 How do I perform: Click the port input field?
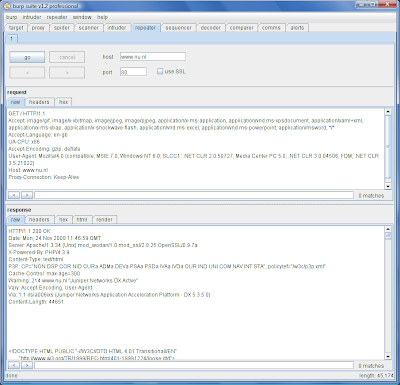coord(133,72)
